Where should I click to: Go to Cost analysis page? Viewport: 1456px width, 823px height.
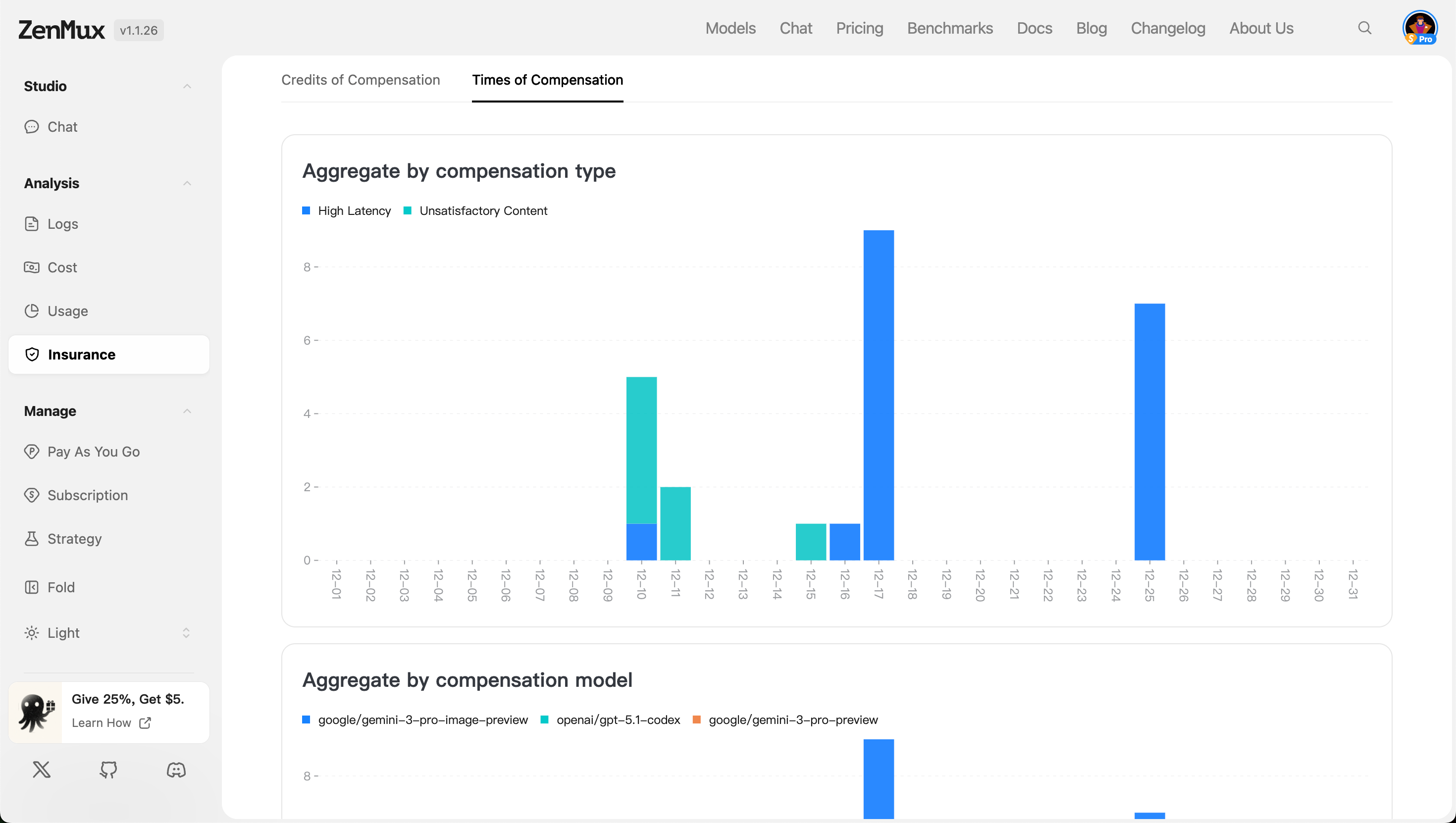click(61, 267)
